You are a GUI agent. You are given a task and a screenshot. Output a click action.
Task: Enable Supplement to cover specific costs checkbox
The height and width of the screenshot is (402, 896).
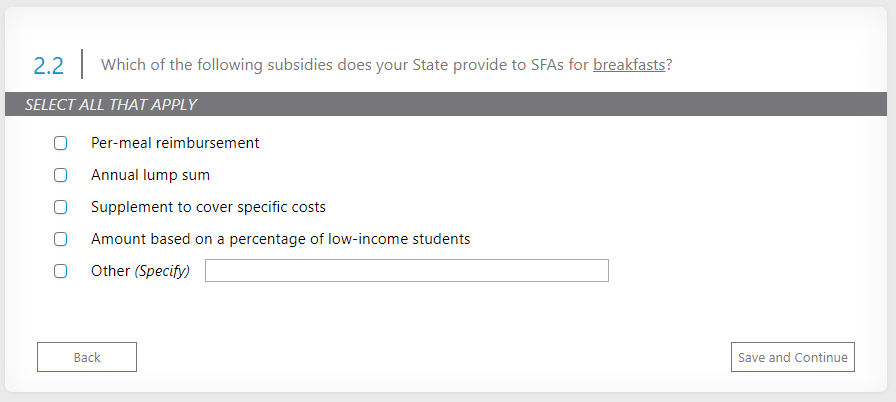point(60,207)
